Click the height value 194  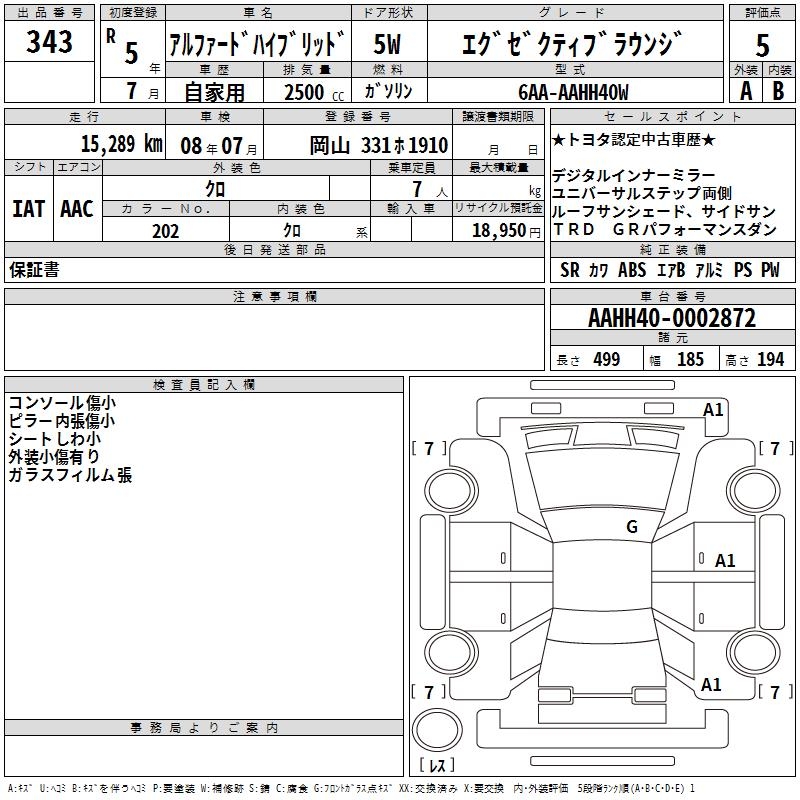770,360
